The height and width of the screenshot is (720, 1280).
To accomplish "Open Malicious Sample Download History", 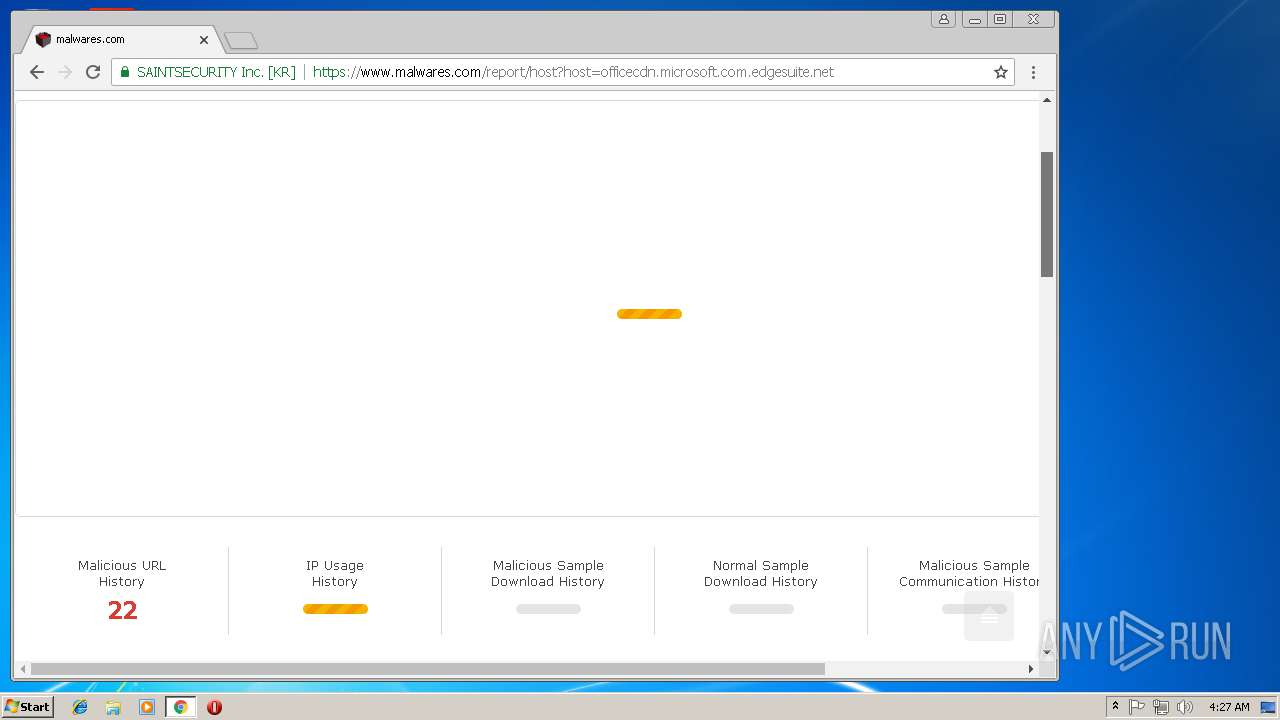I will pos(548,590).
